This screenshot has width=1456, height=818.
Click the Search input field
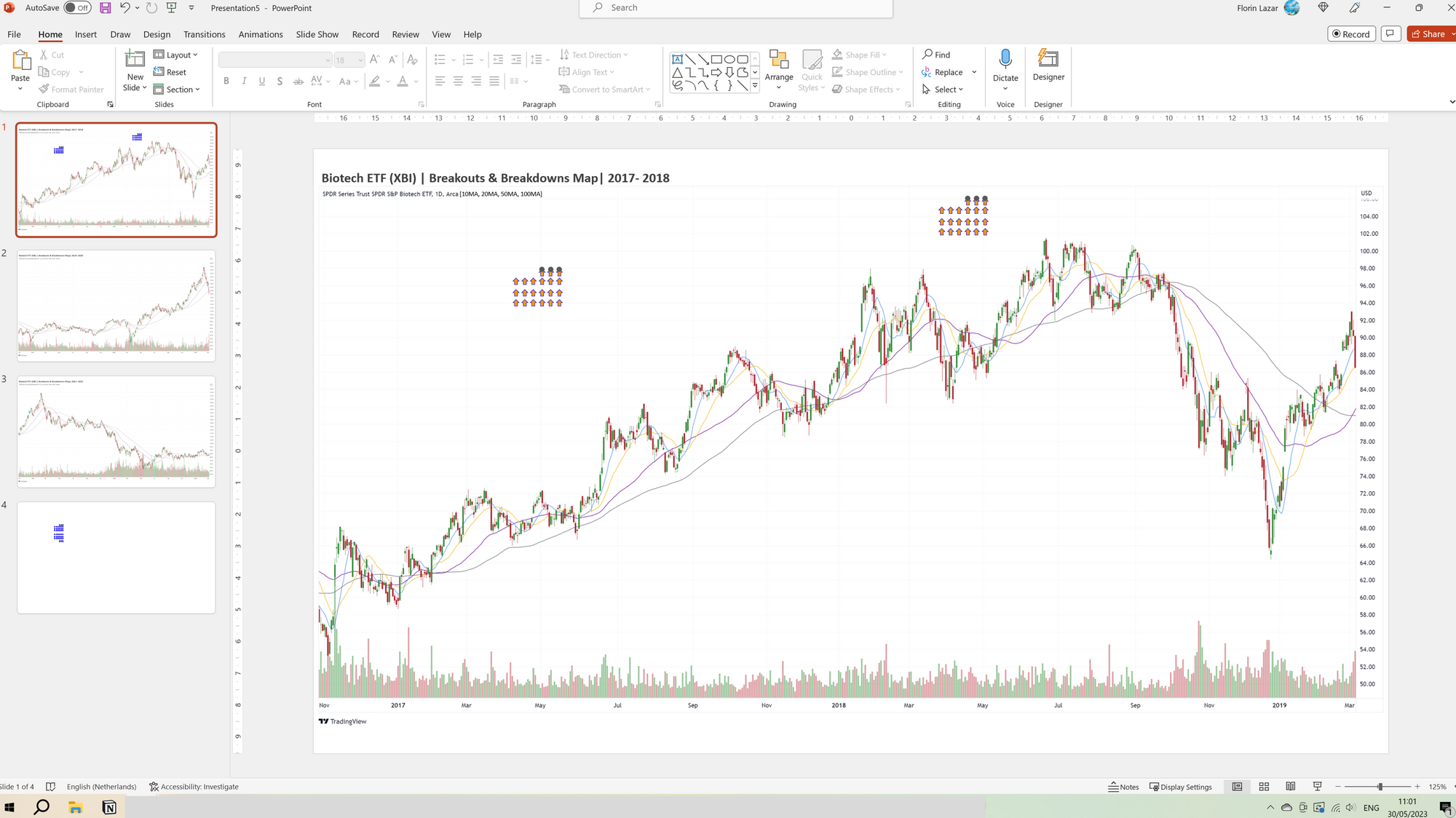pos(736,8)
